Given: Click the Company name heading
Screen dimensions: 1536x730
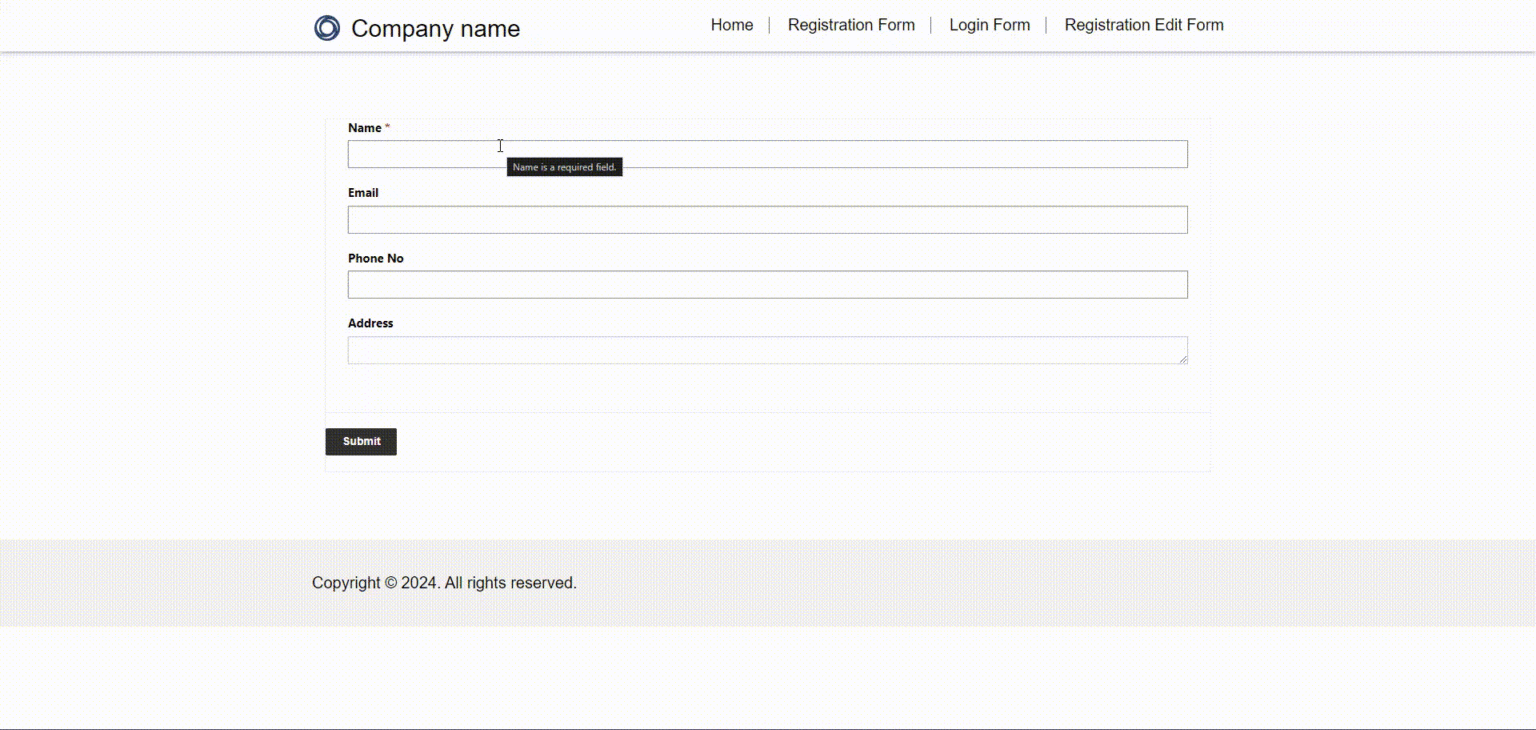Looking at the screenshot, I should point(435,29).
